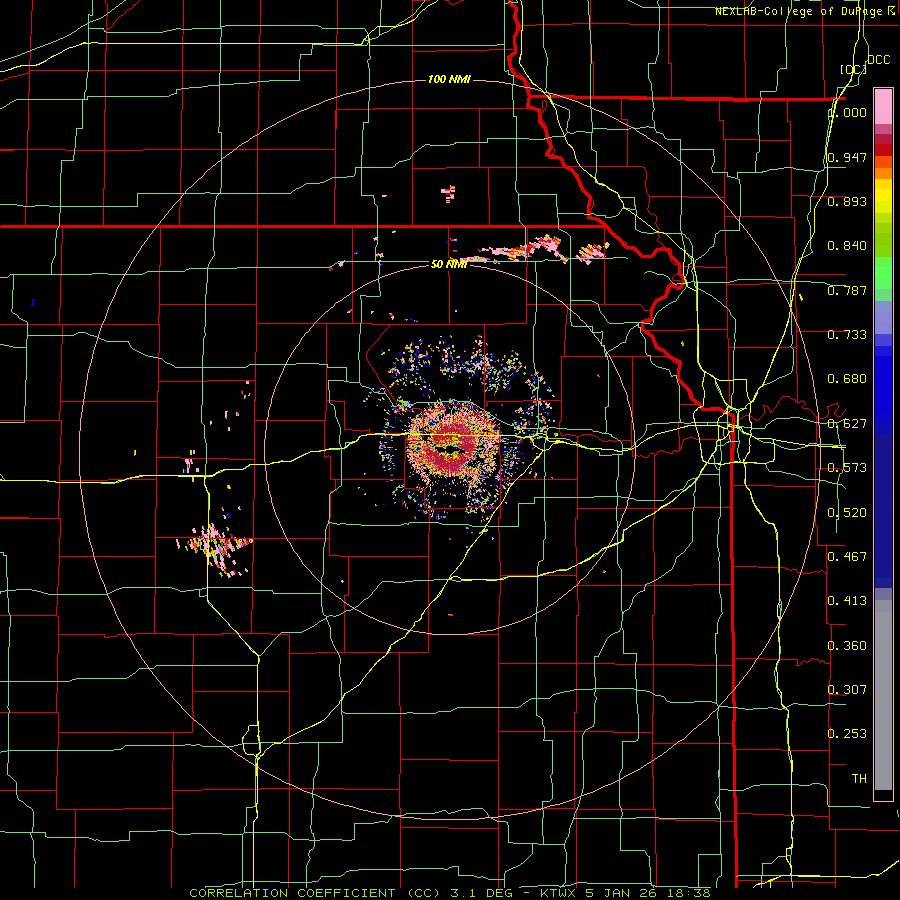Click the 0.360 value on color scale

click(847, 646)
